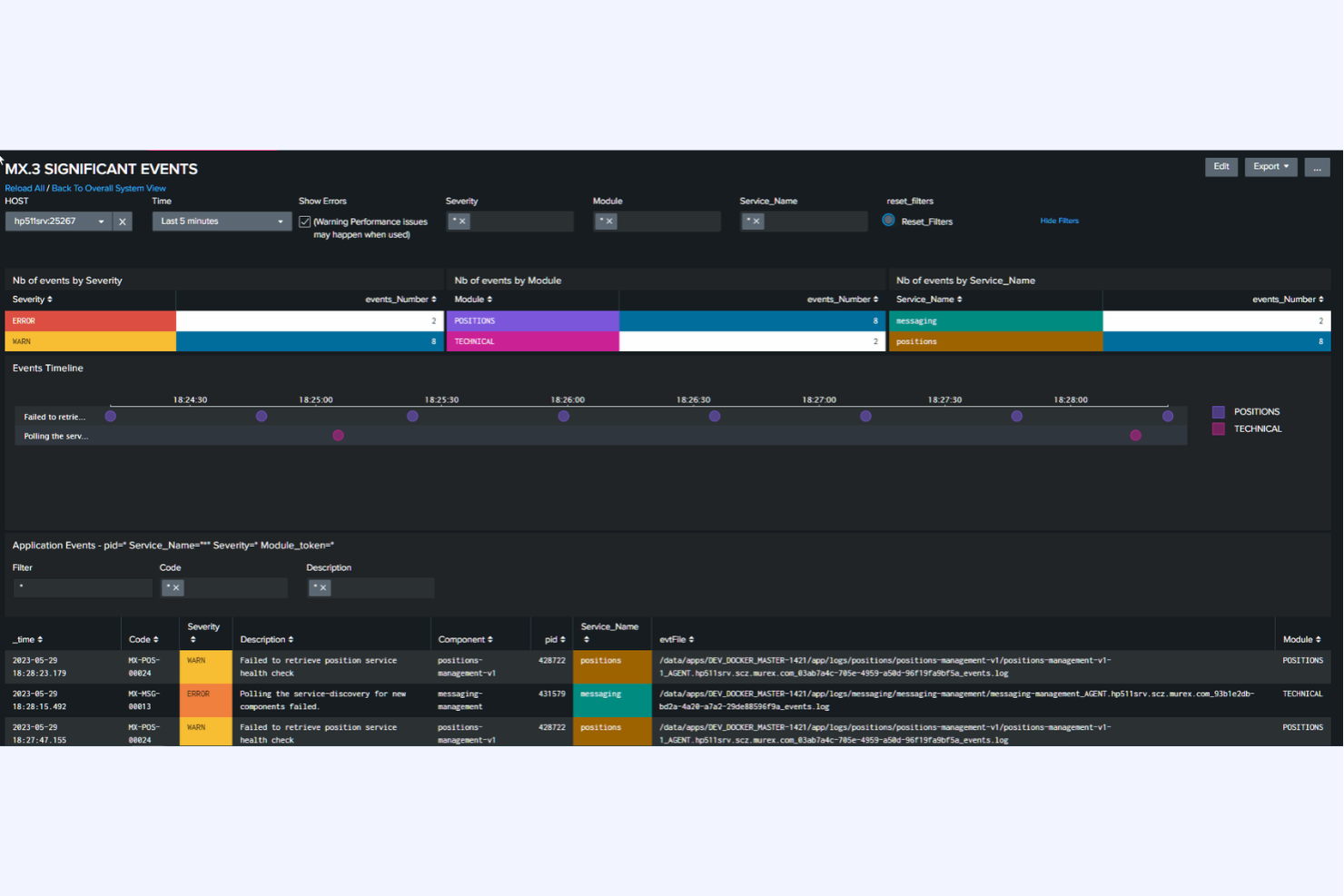Click the TECHNICAL event dot after 18:28:00

[1136, 436]
